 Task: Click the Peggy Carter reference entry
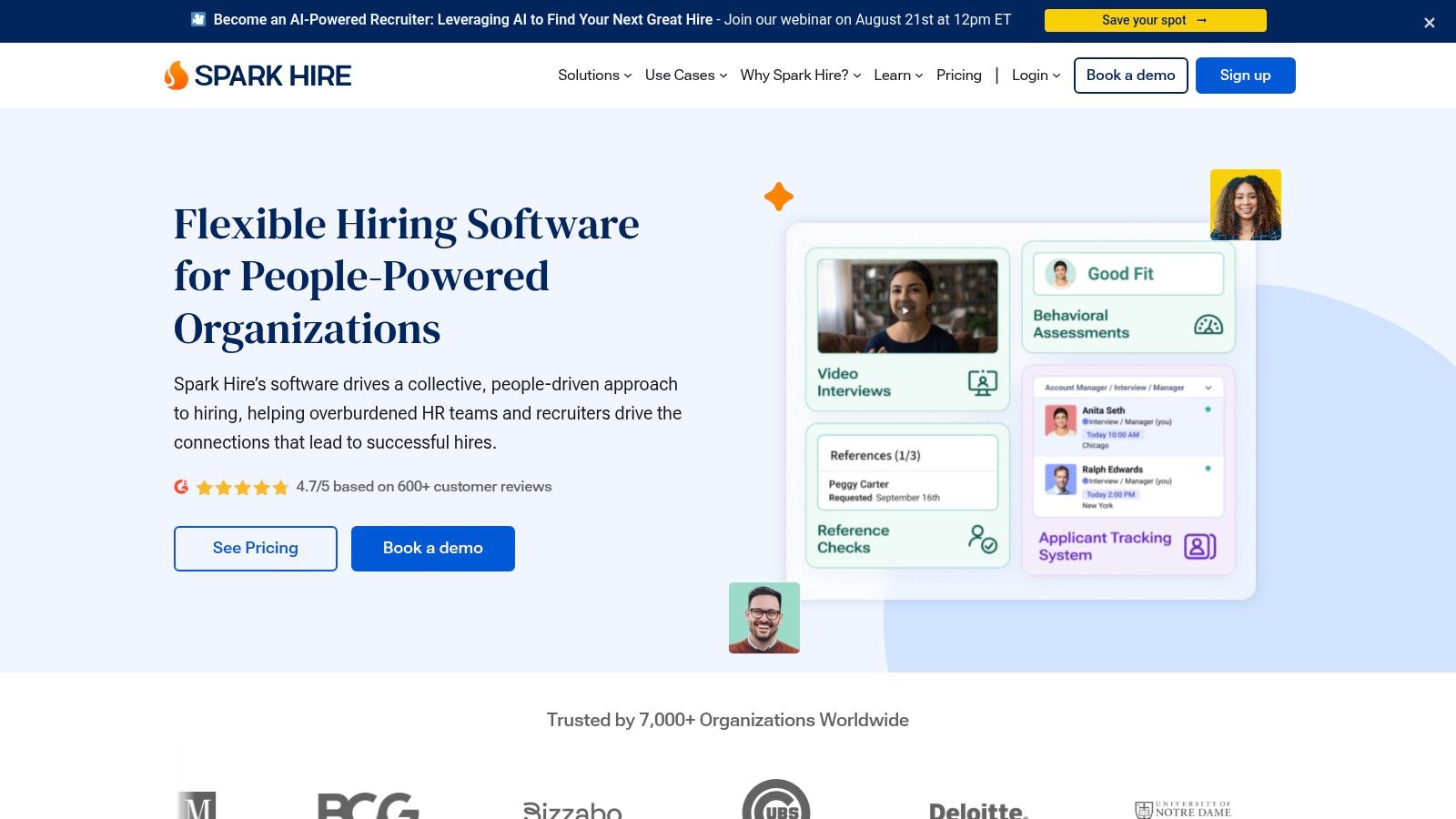(x=907, y=490)
